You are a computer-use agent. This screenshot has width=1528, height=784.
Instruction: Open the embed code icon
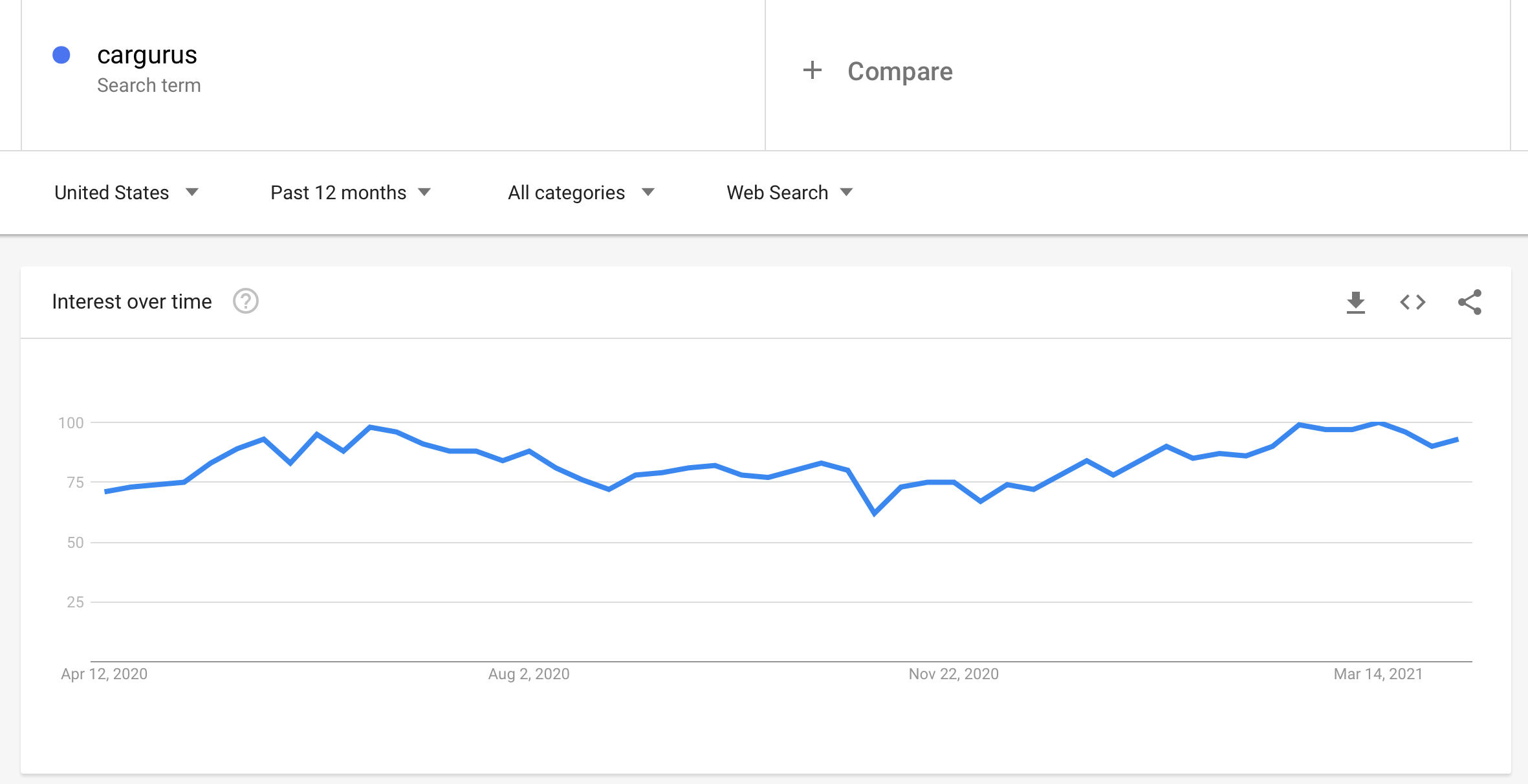(x=1412, y=302)
